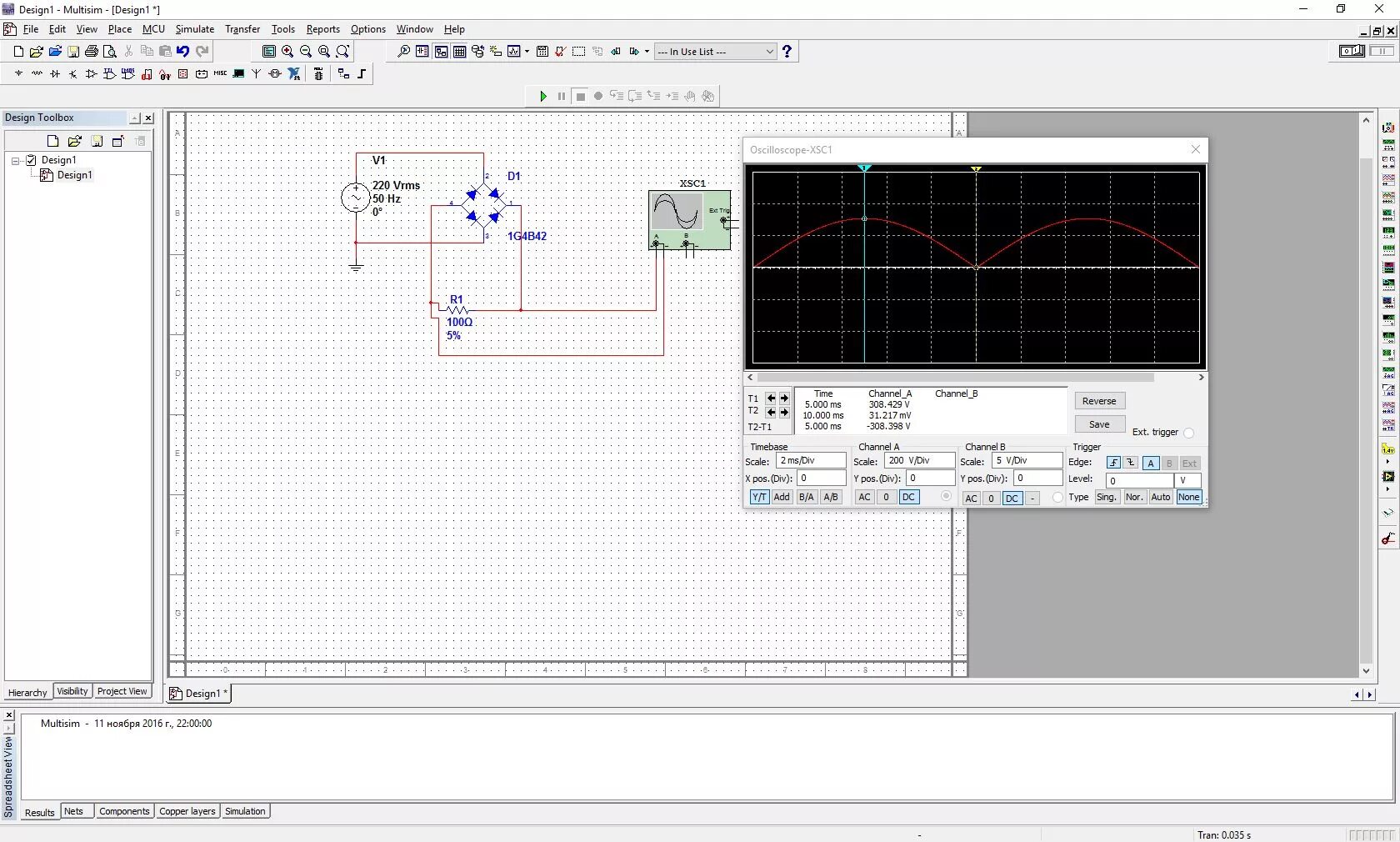Select AC coupling for Channel A
This screenshot has width=1400, height=842.
864,497
